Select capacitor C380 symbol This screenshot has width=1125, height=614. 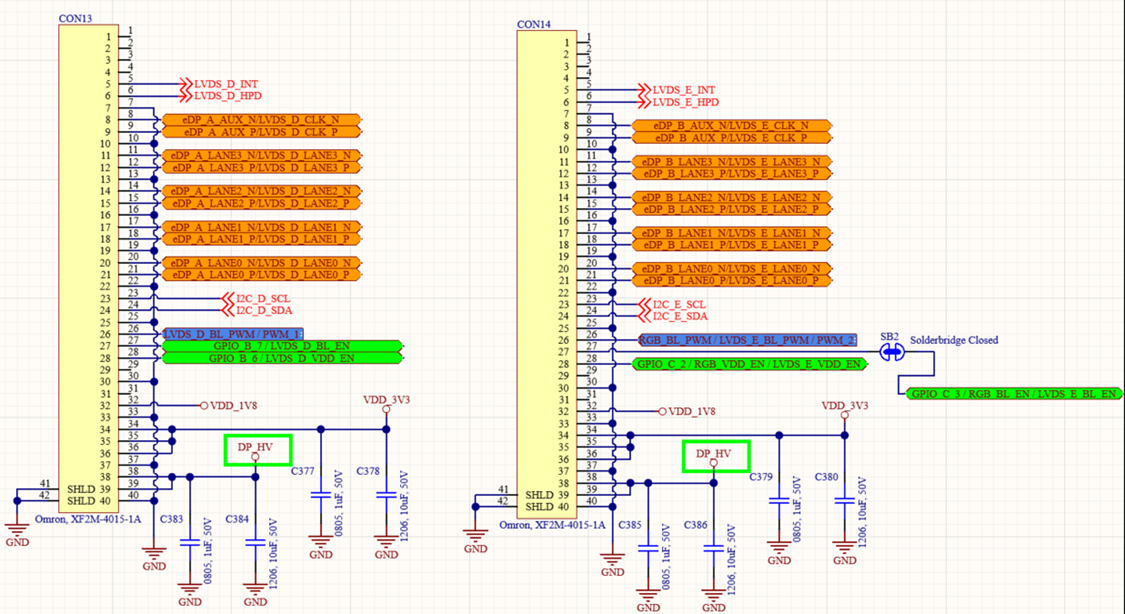pyautogui.click(x=844, y=501)
